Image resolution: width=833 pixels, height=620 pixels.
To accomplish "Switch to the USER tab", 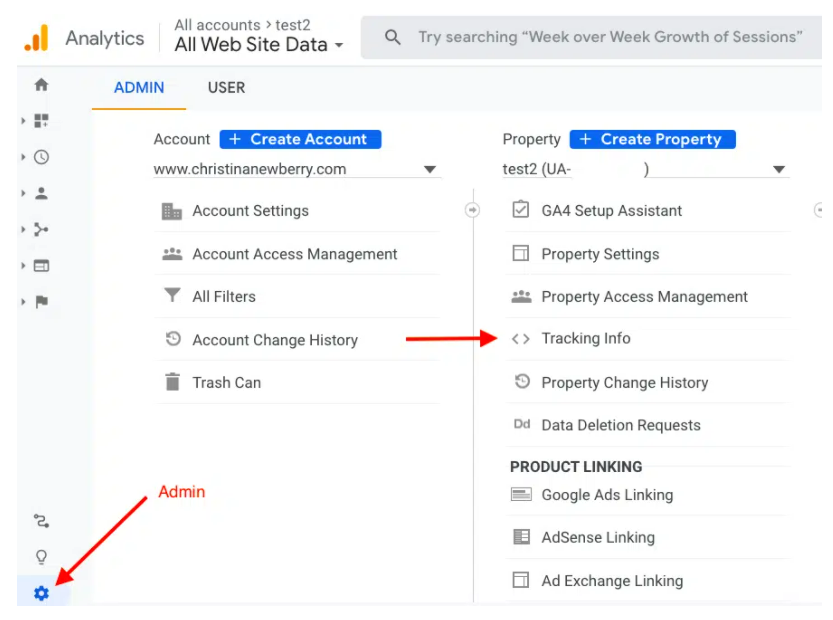I will [x=226, y=88].
